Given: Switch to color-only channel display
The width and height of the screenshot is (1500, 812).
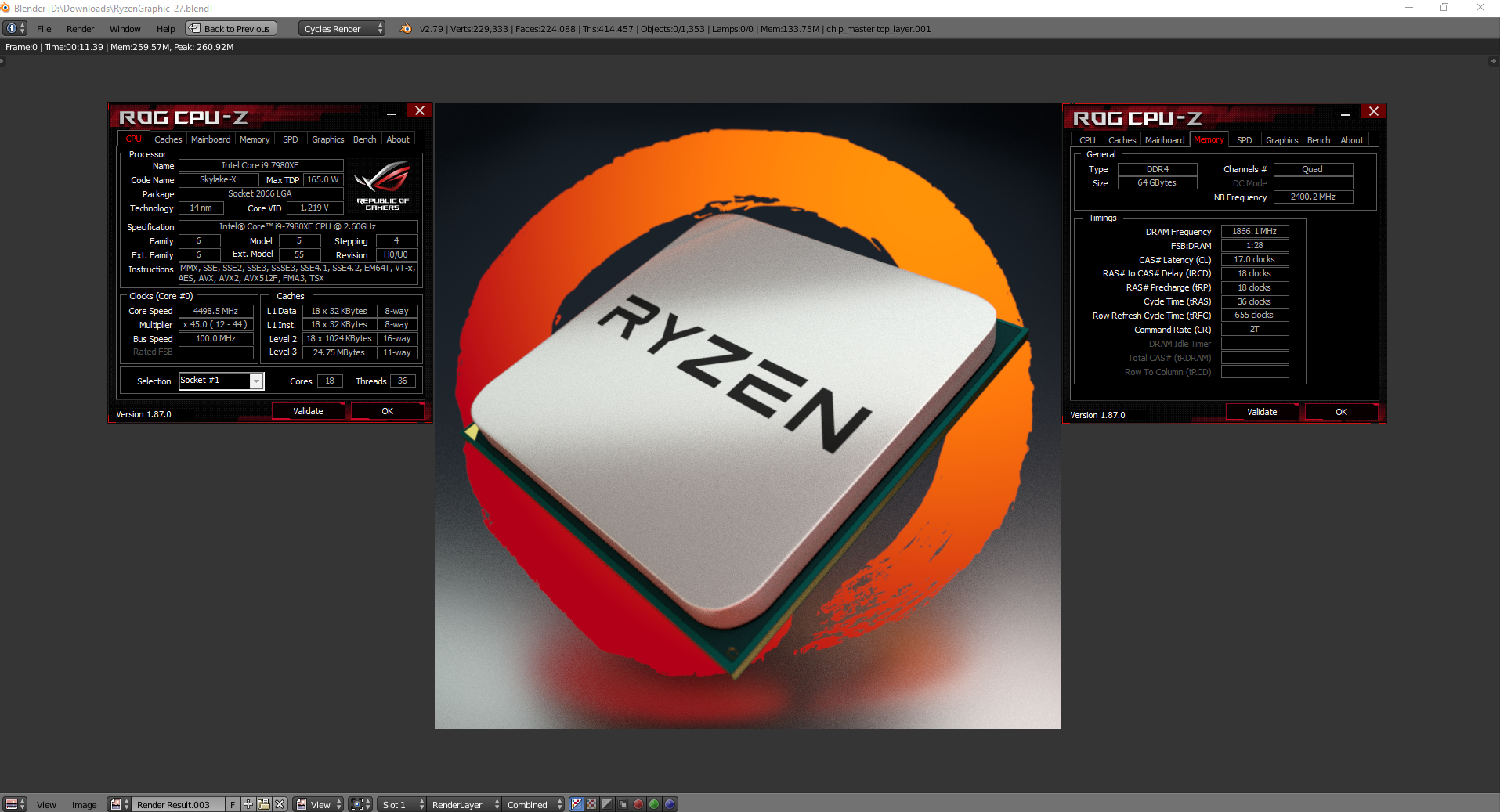Looking at the screenshot, I should click(x=591, y=804).
